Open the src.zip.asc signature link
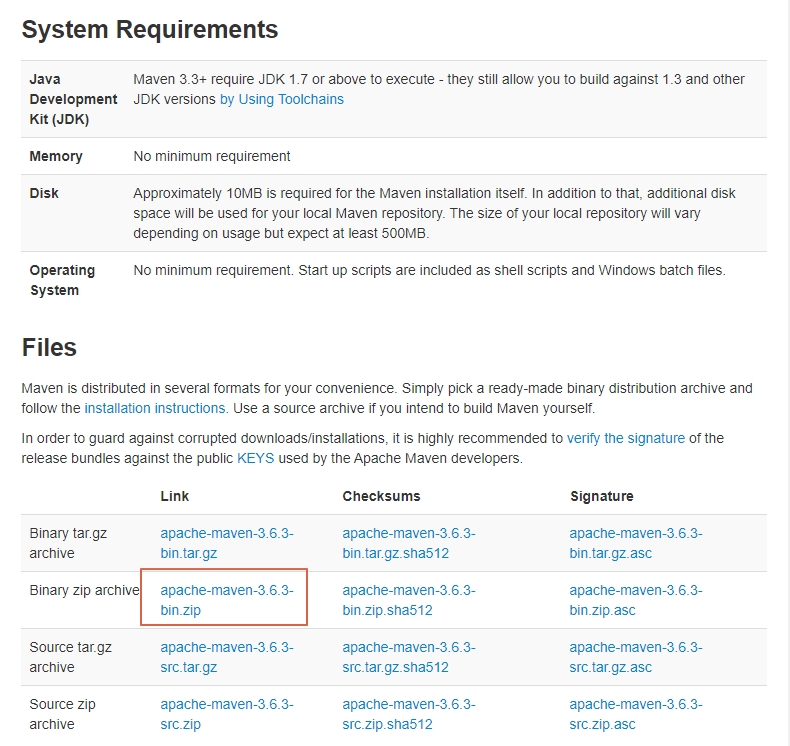The width and height of the screenshot is (790, 746). (x=636, y=714)
